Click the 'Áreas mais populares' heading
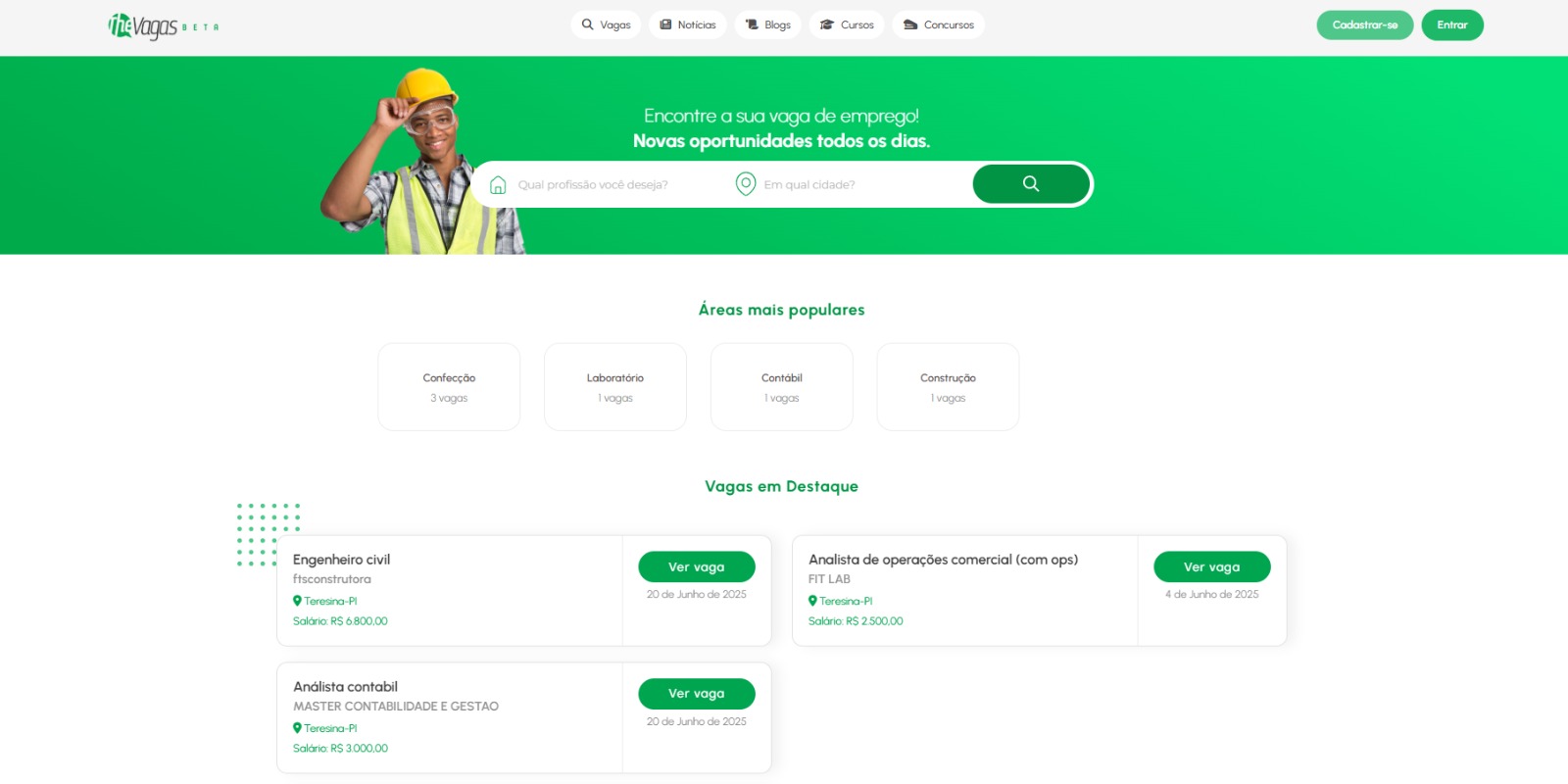Image resolution: width=1568 pixels, height=784 pixels. [x=782, y=310]
